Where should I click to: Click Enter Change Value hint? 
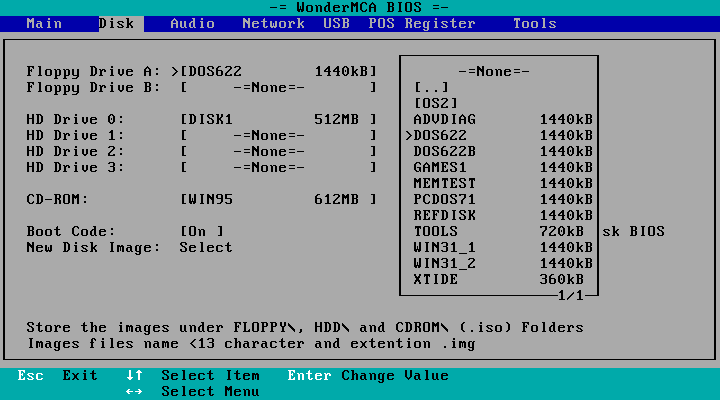[x=368, y=376]
